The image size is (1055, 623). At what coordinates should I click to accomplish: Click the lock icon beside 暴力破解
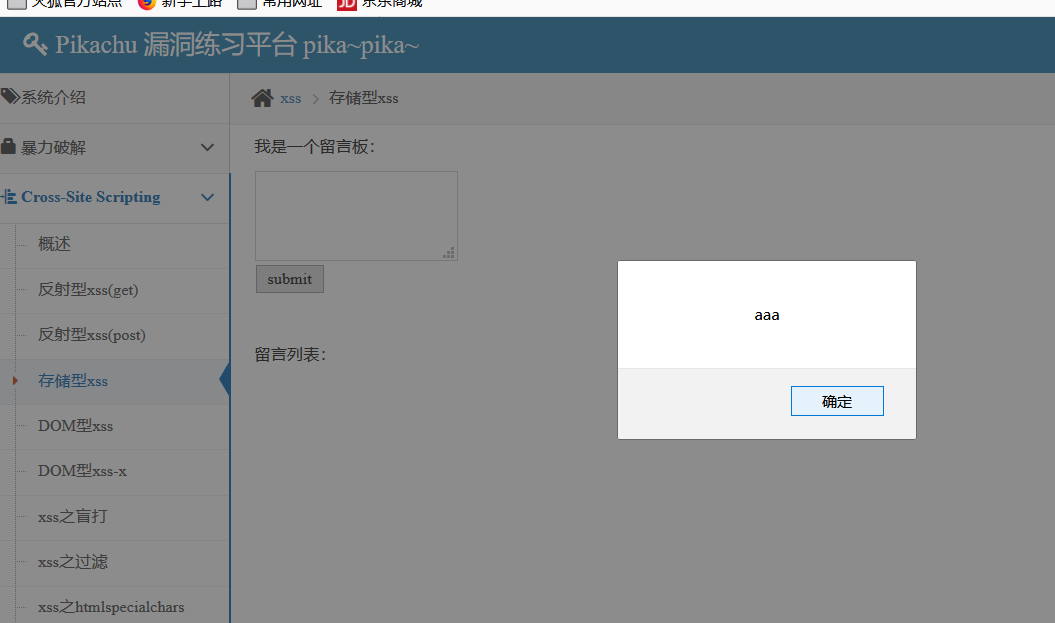pyautogui.click(x=9, y=146)
